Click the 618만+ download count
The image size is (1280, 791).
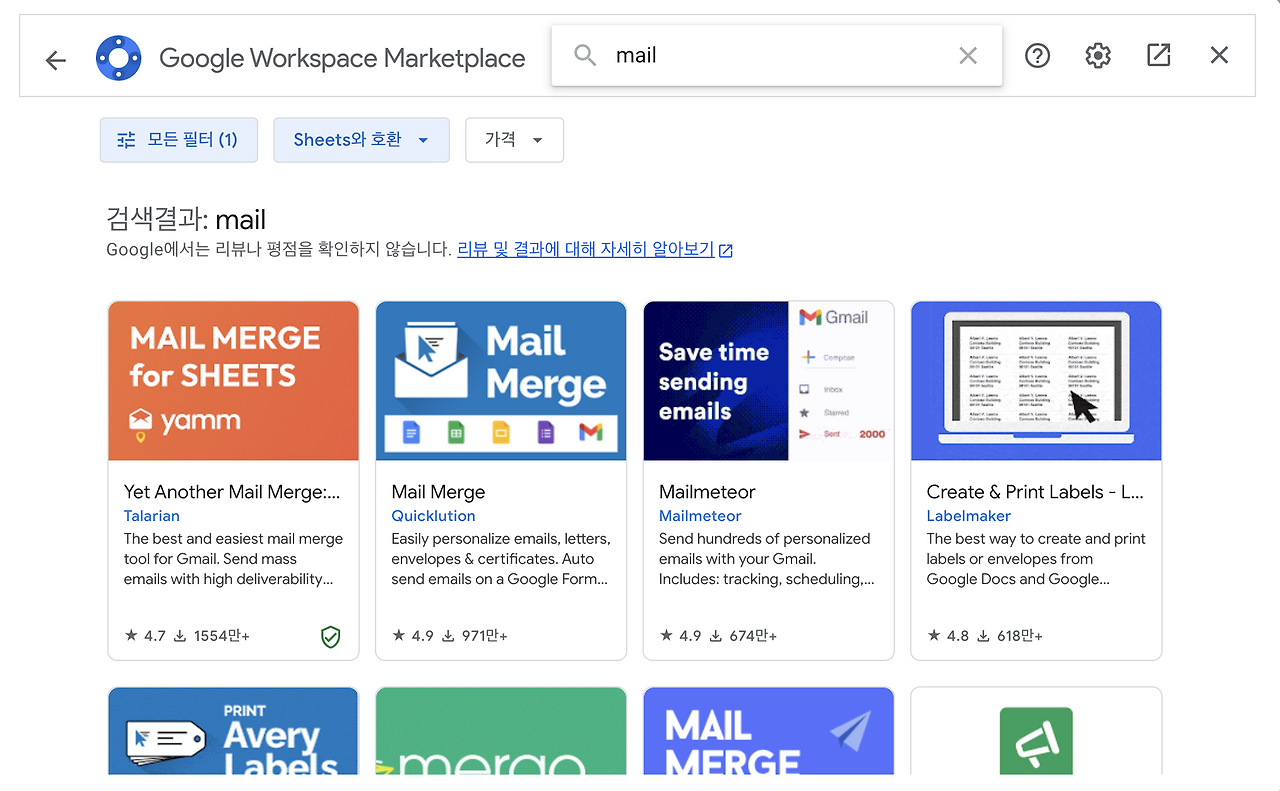[x=1020, y=636]
